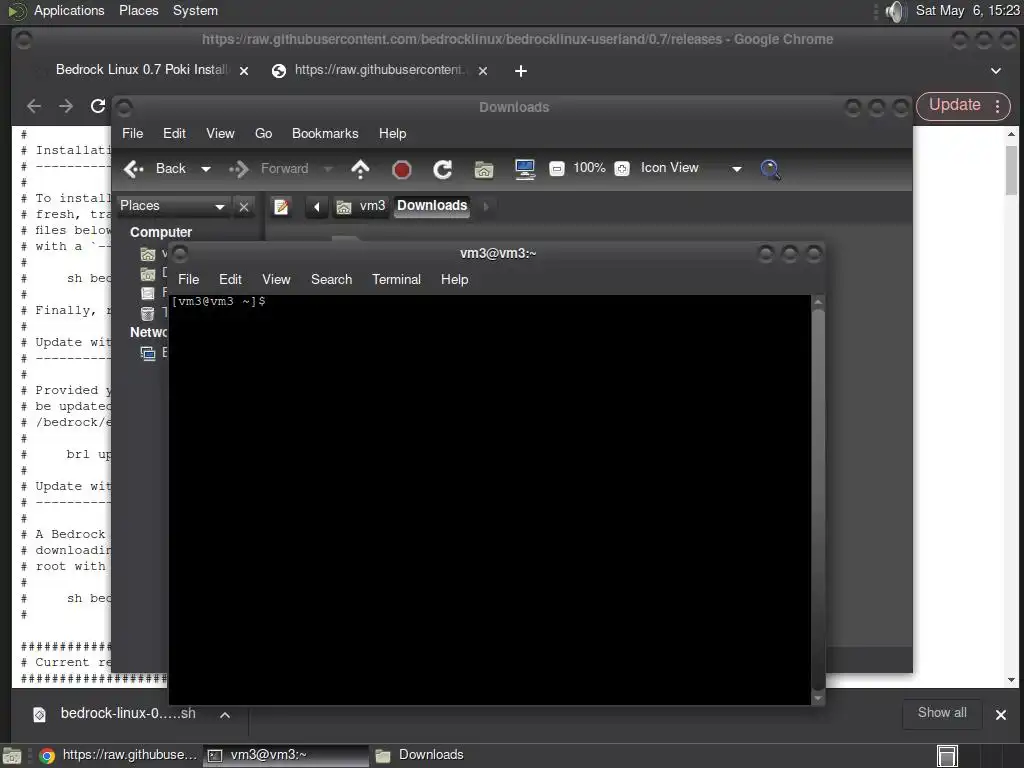
Task: Reload the Downloads folder in file manager
Action: tap(442, 169)
